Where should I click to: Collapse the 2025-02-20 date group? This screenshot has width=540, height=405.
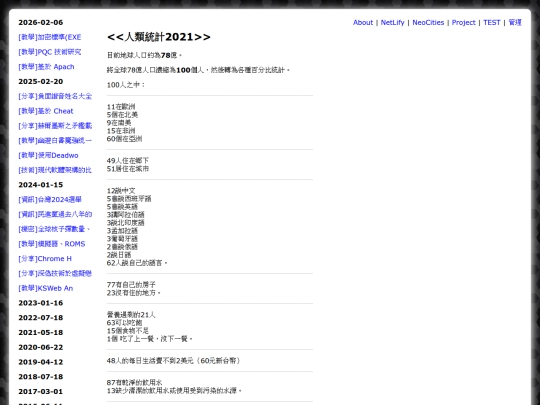(41, 82)
